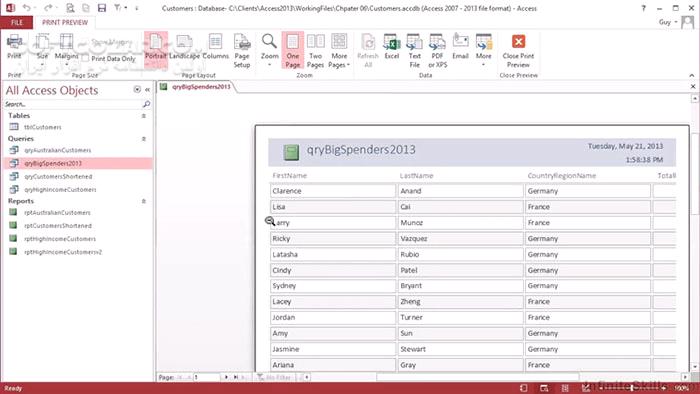The image size is (700, 394).
Task: Send the report by Email
Action: coord(460,47)
